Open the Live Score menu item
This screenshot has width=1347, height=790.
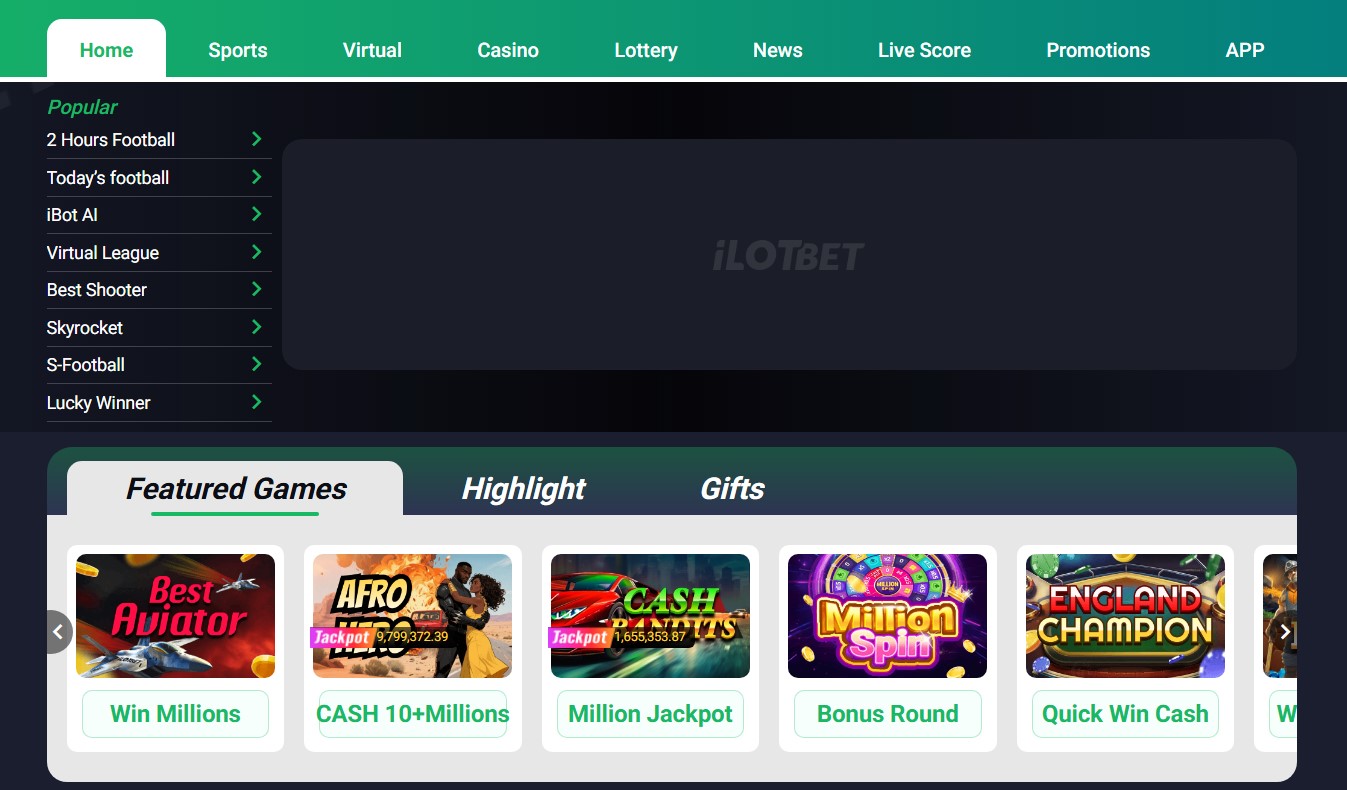pos(924,50)
